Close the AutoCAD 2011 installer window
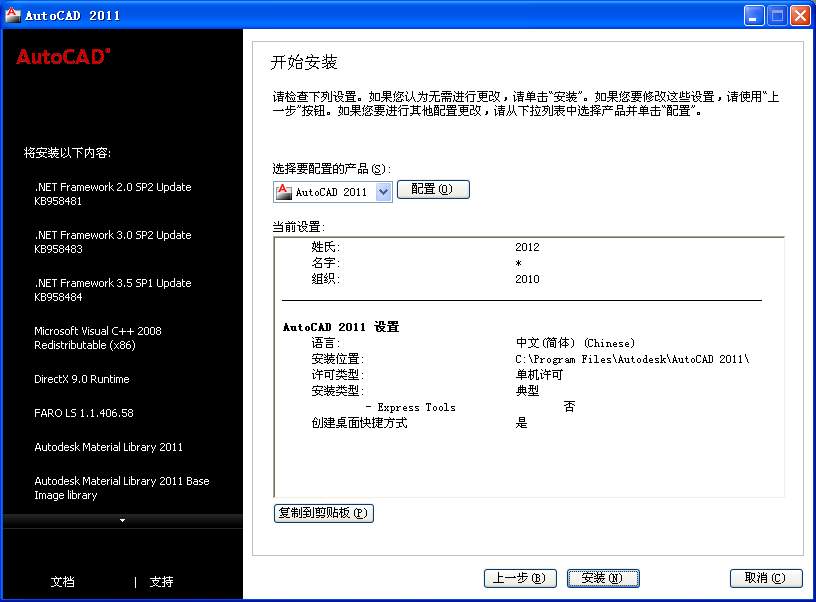This screenshot has height=602, width=816. pyautogui.click(x=800, y=16)
